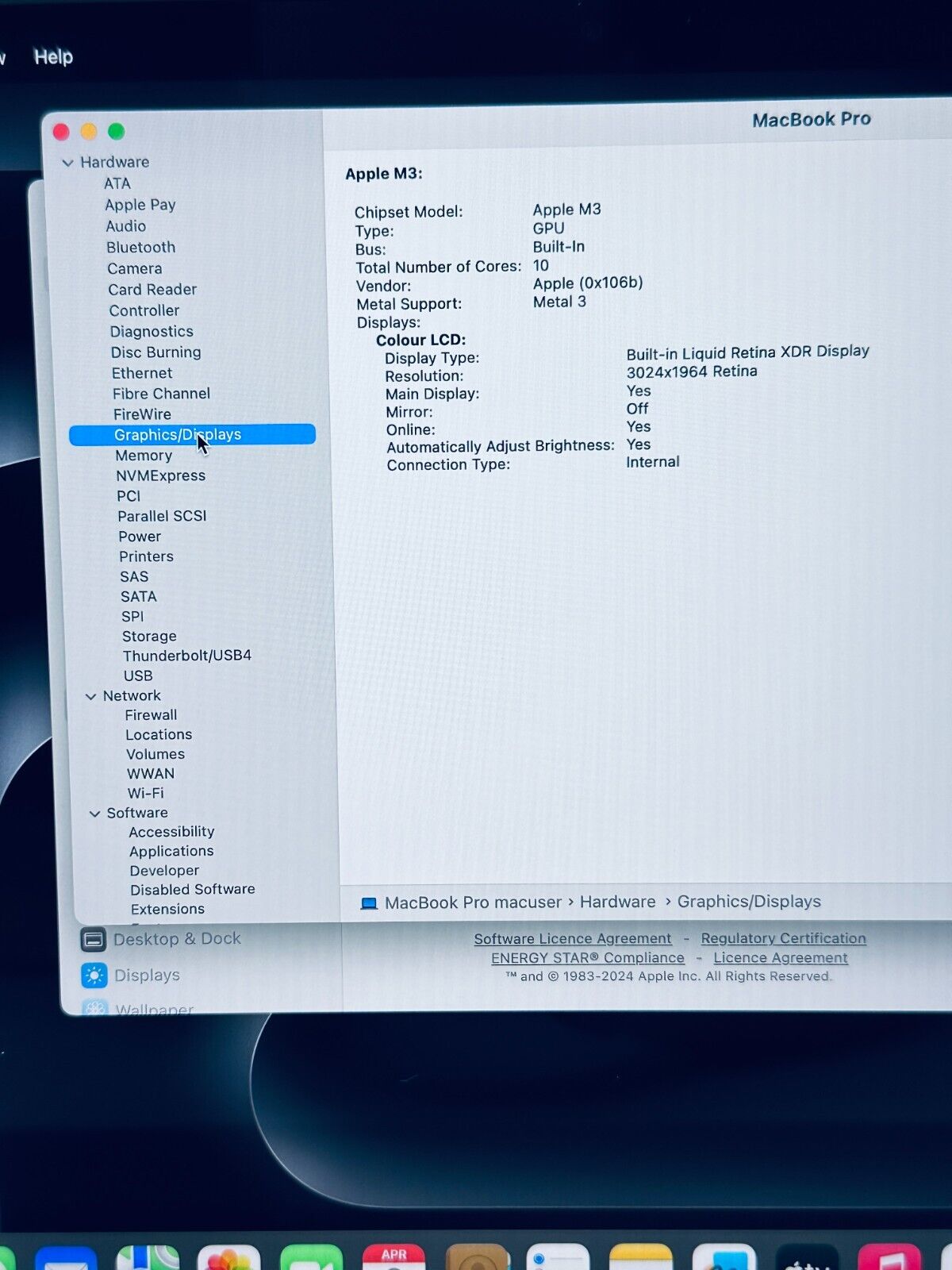Select Locations under Network

coord(159,735)
